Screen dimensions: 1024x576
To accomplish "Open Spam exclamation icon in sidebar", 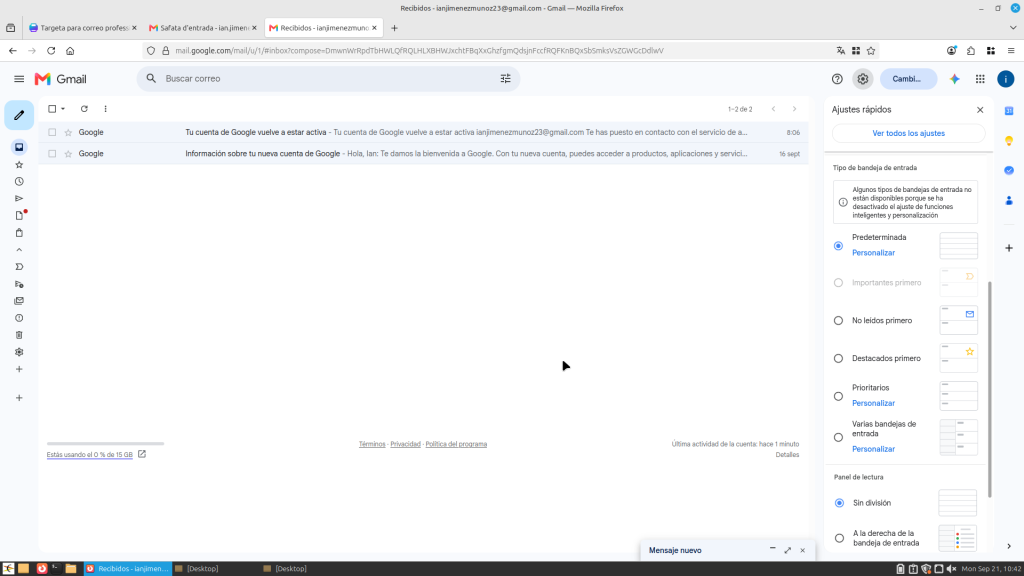I will [19, 318].
